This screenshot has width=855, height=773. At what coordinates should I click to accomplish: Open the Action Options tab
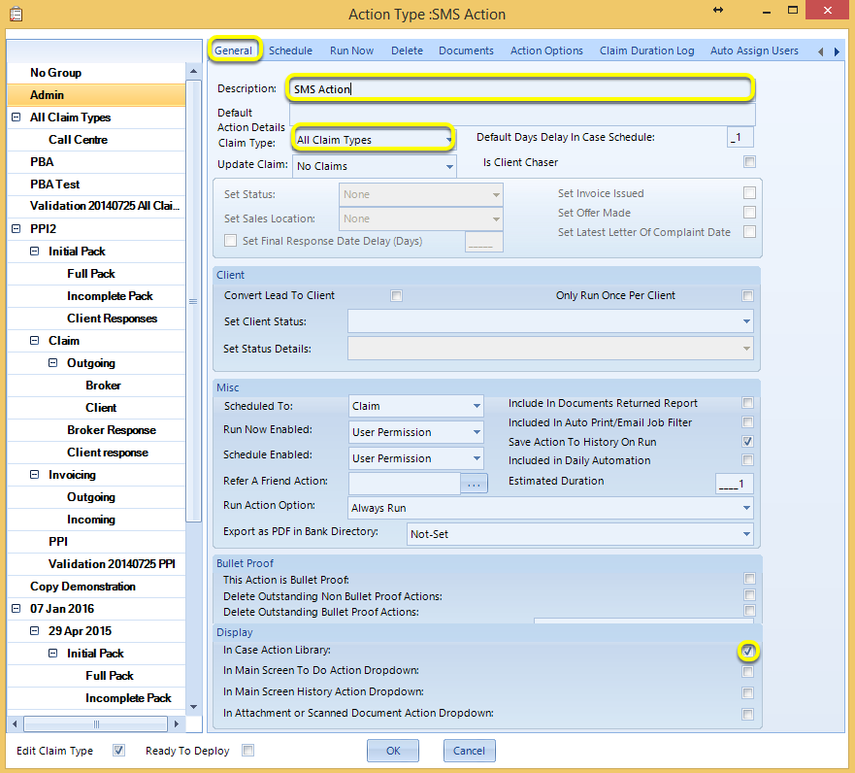point(546,51)
